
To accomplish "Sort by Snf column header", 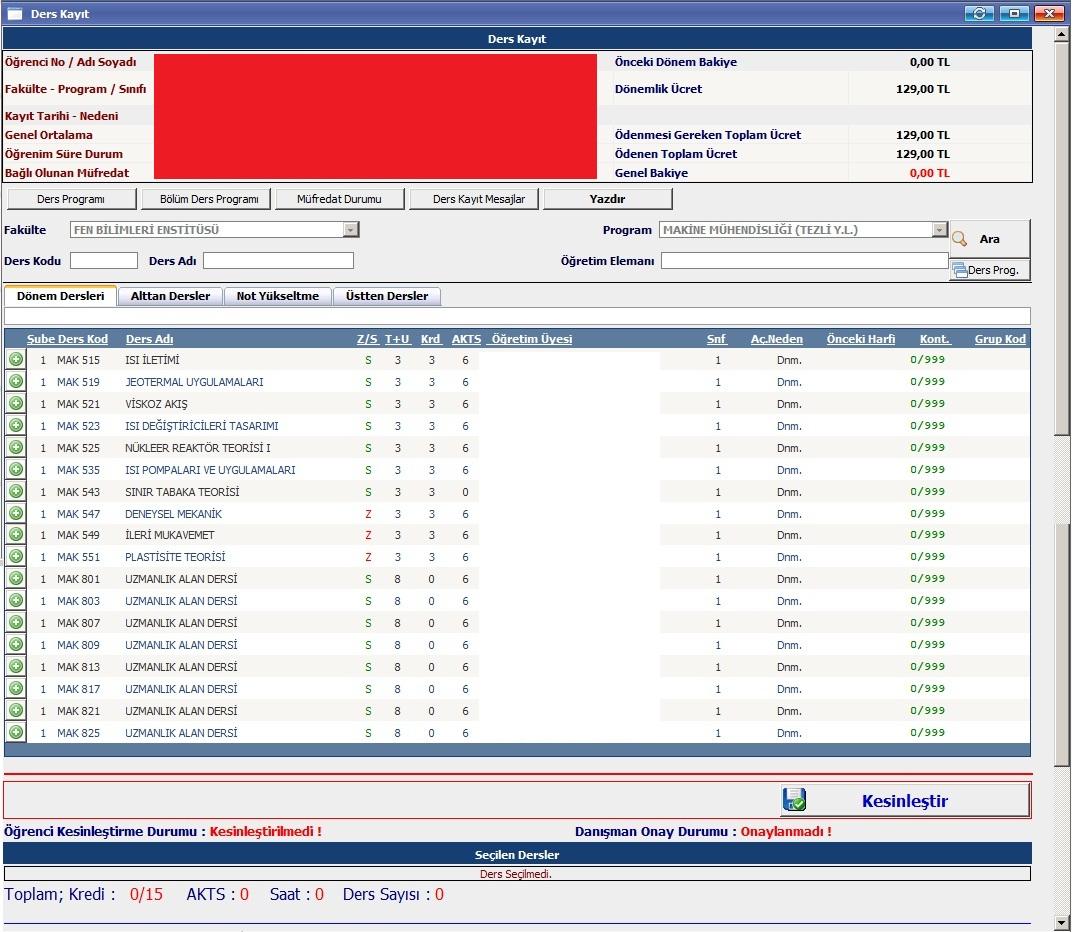I will 716,339.
